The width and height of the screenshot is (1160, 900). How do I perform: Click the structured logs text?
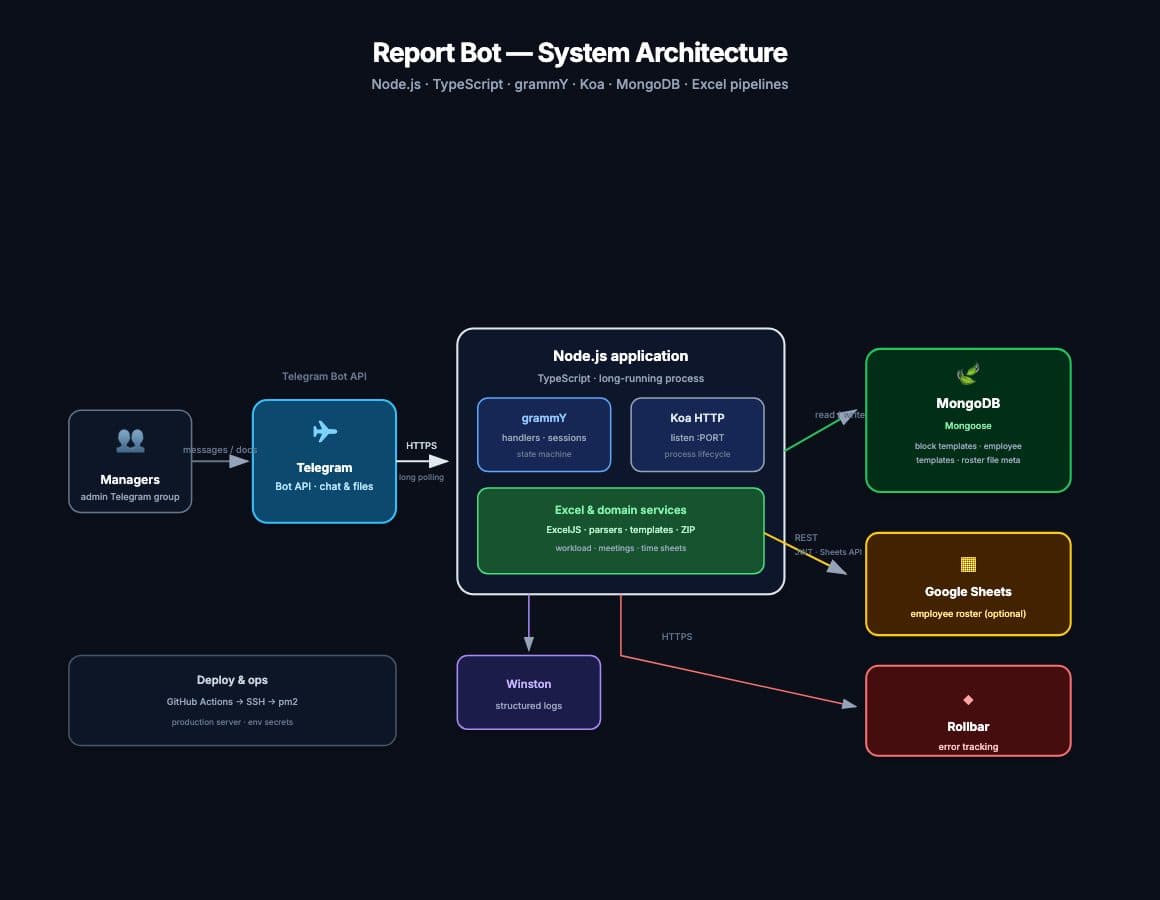(x=528, y=706)
